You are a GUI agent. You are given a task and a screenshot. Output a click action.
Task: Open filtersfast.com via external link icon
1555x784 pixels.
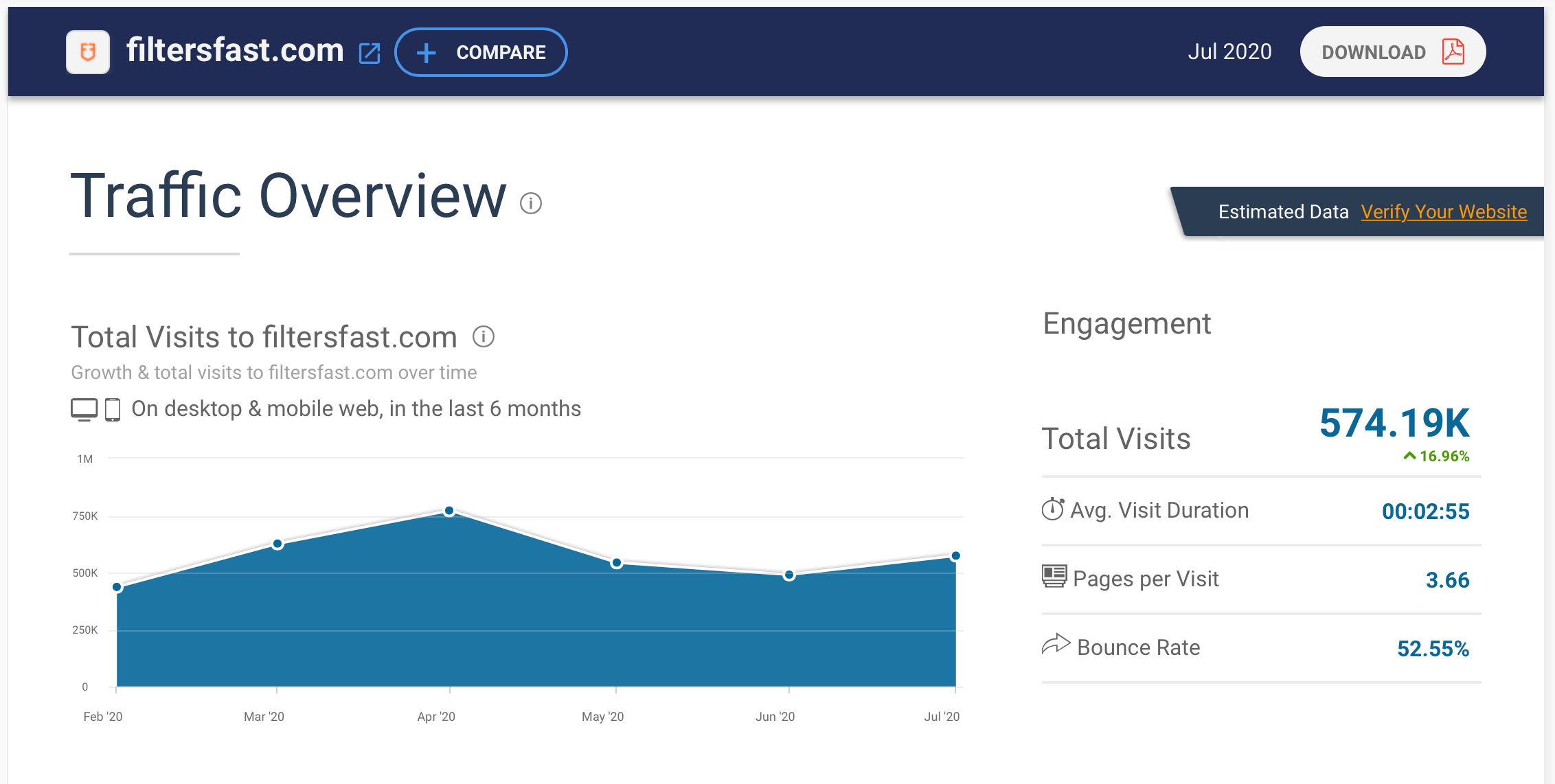pos(370,53)
